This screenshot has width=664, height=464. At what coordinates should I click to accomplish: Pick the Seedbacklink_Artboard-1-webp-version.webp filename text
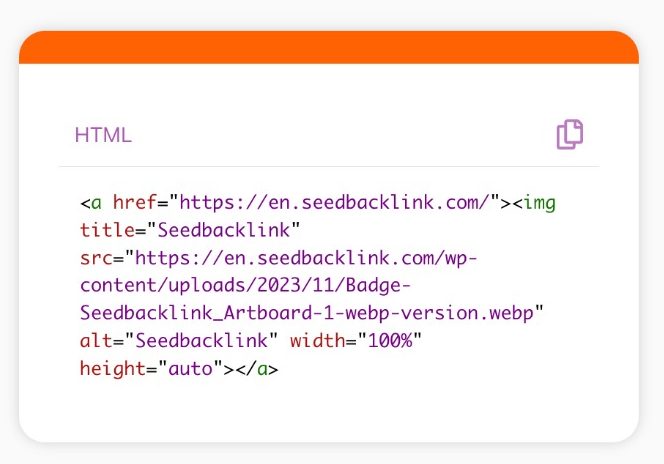coord(307,313)
